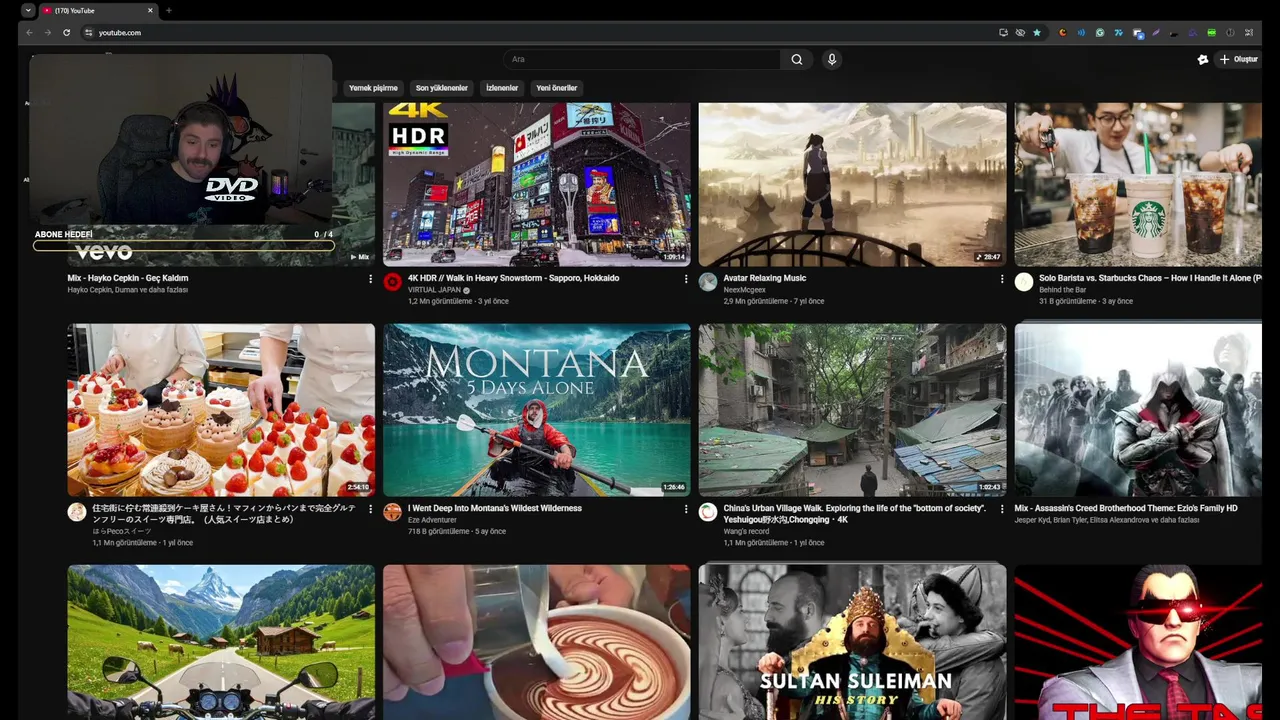Open Solo Barista vs. Starbucks Chaos title
The height and width of the screenshot is (720, 1280).
pyautogui.click(x=1150, y=278)
